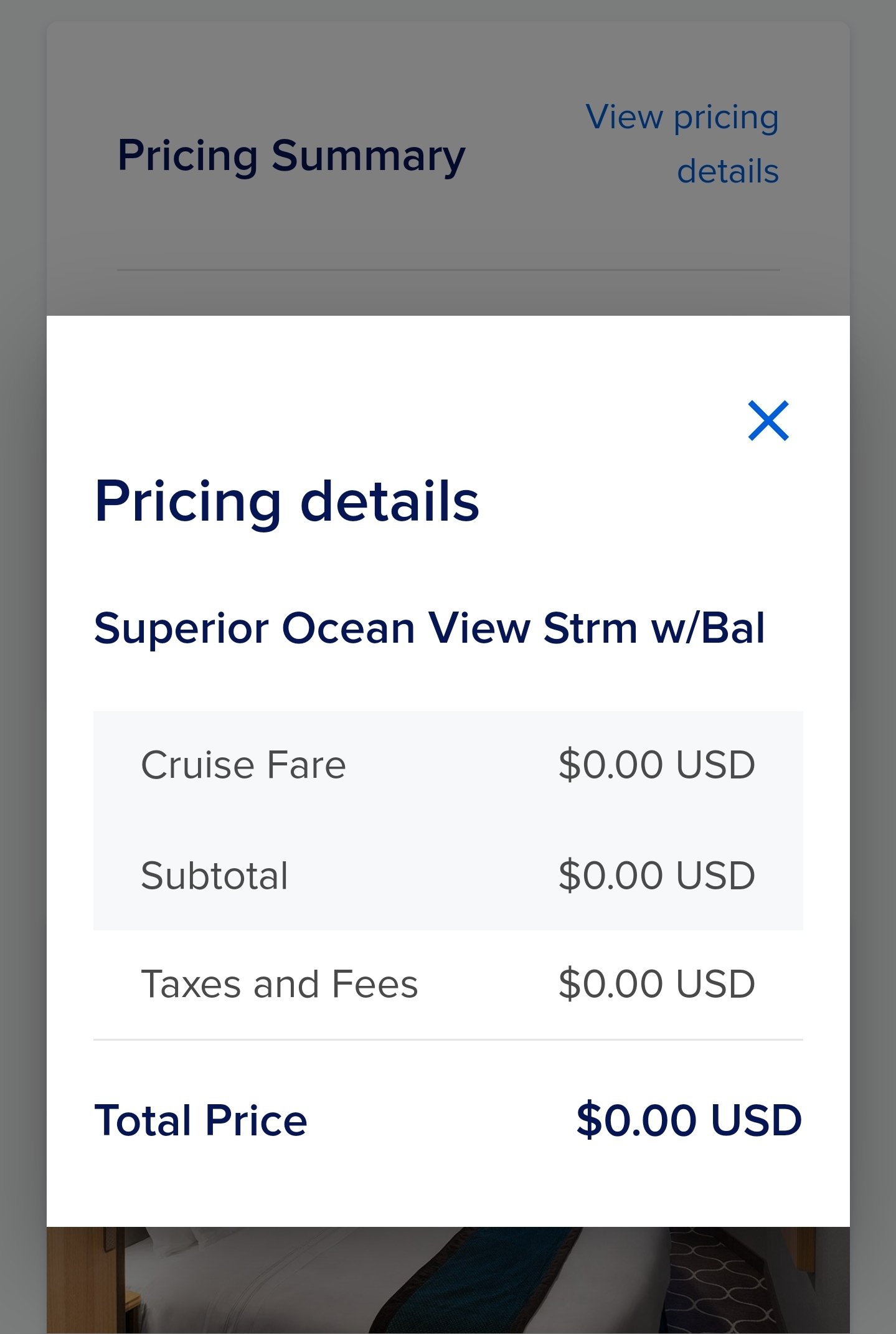Tap the dimmed area left of dialog
This screenshot has width=896, height=1334.
(23, 747)
